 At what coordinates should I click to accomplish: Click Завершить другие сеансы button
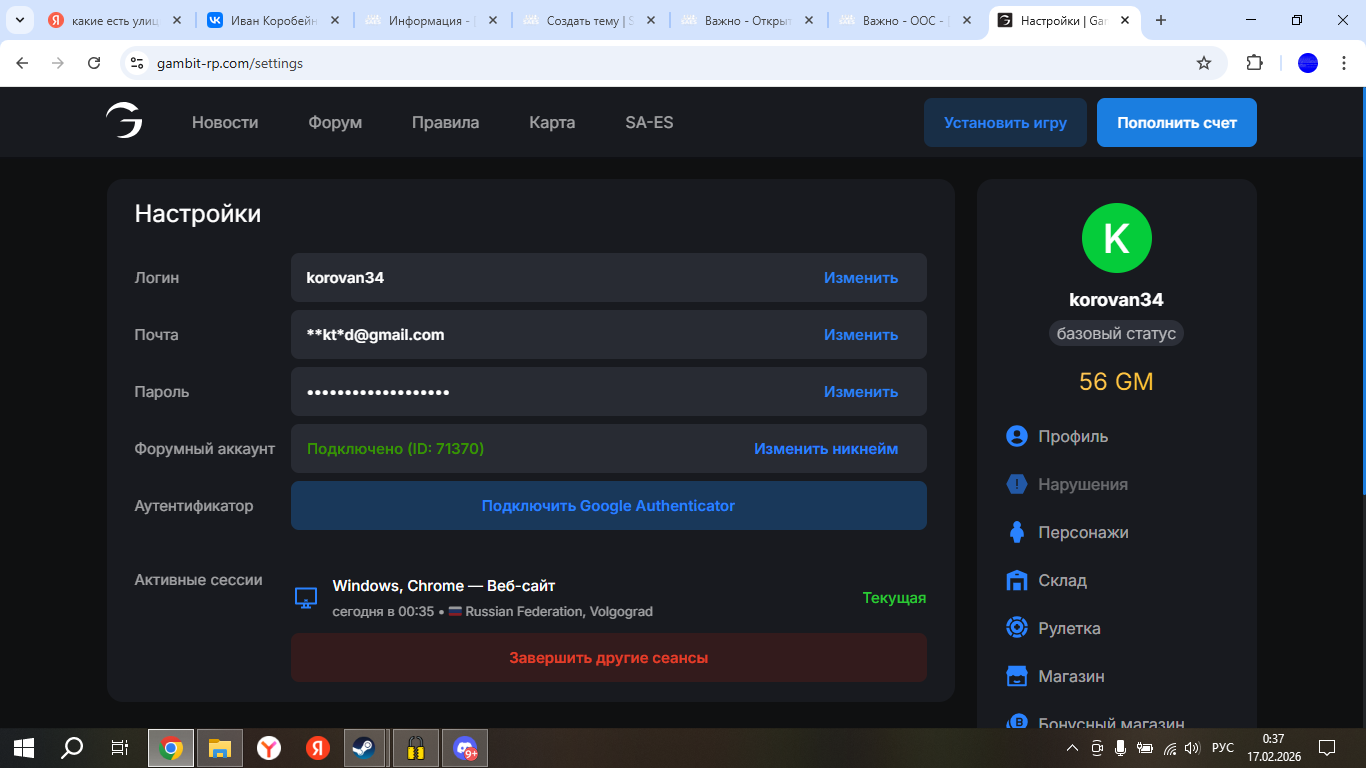point(608,658)
